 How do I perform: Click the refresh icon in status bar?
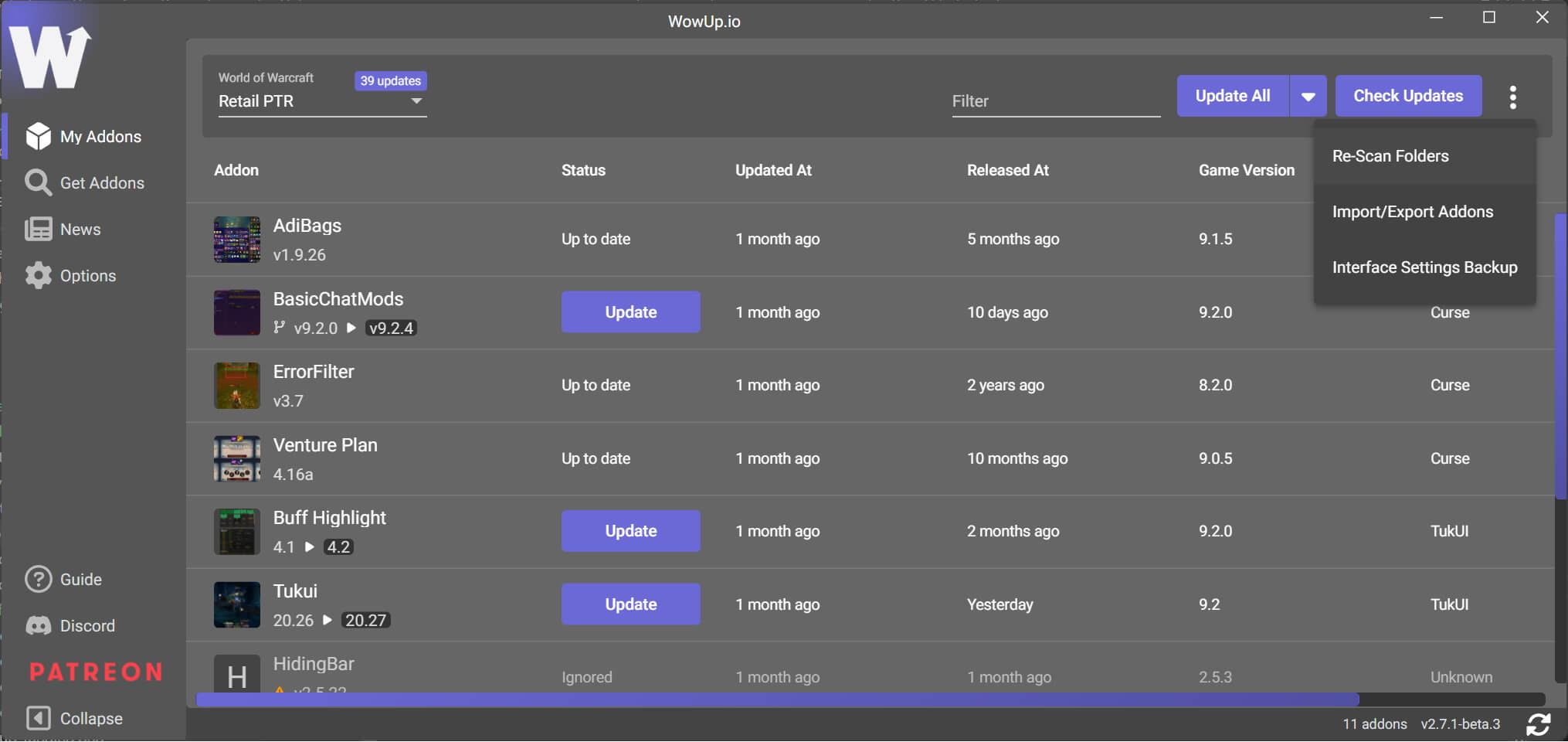coord(1538,724)
